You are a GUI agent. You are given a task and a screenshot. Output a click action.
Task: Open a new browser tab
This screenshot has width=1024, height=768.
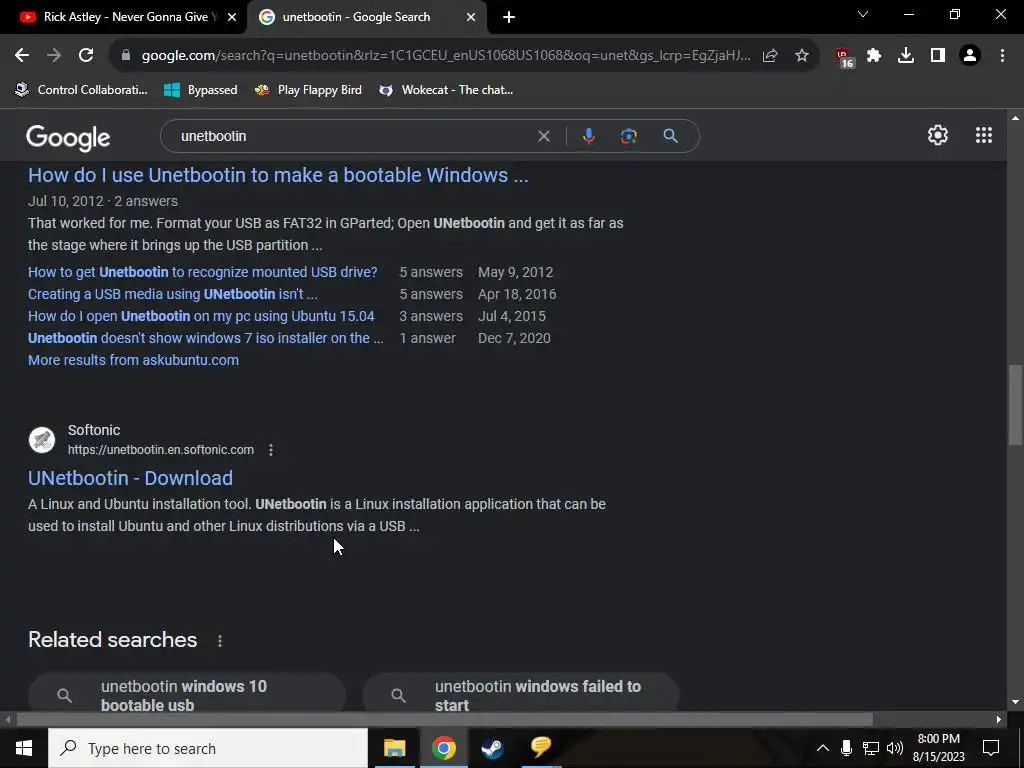pos(509,18)
